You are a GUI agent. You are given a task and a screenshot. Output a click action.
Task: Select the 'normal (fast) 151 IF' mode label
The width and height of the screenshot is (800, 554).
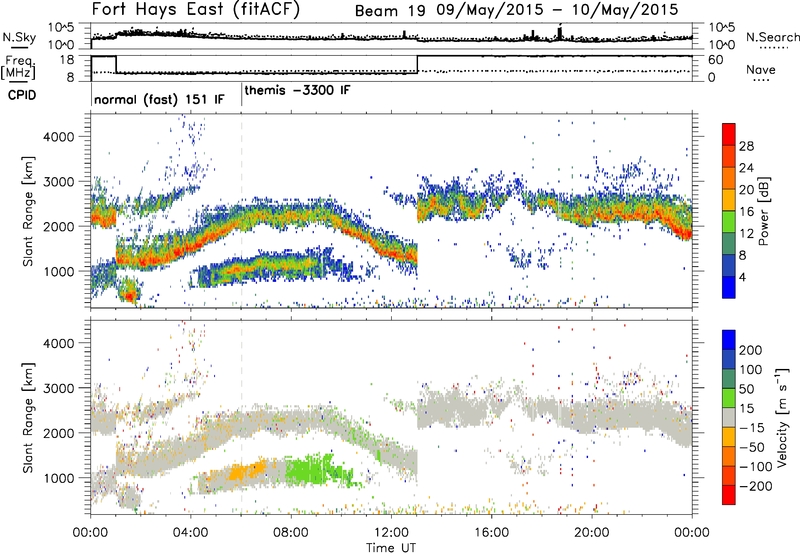click(159, 99)
